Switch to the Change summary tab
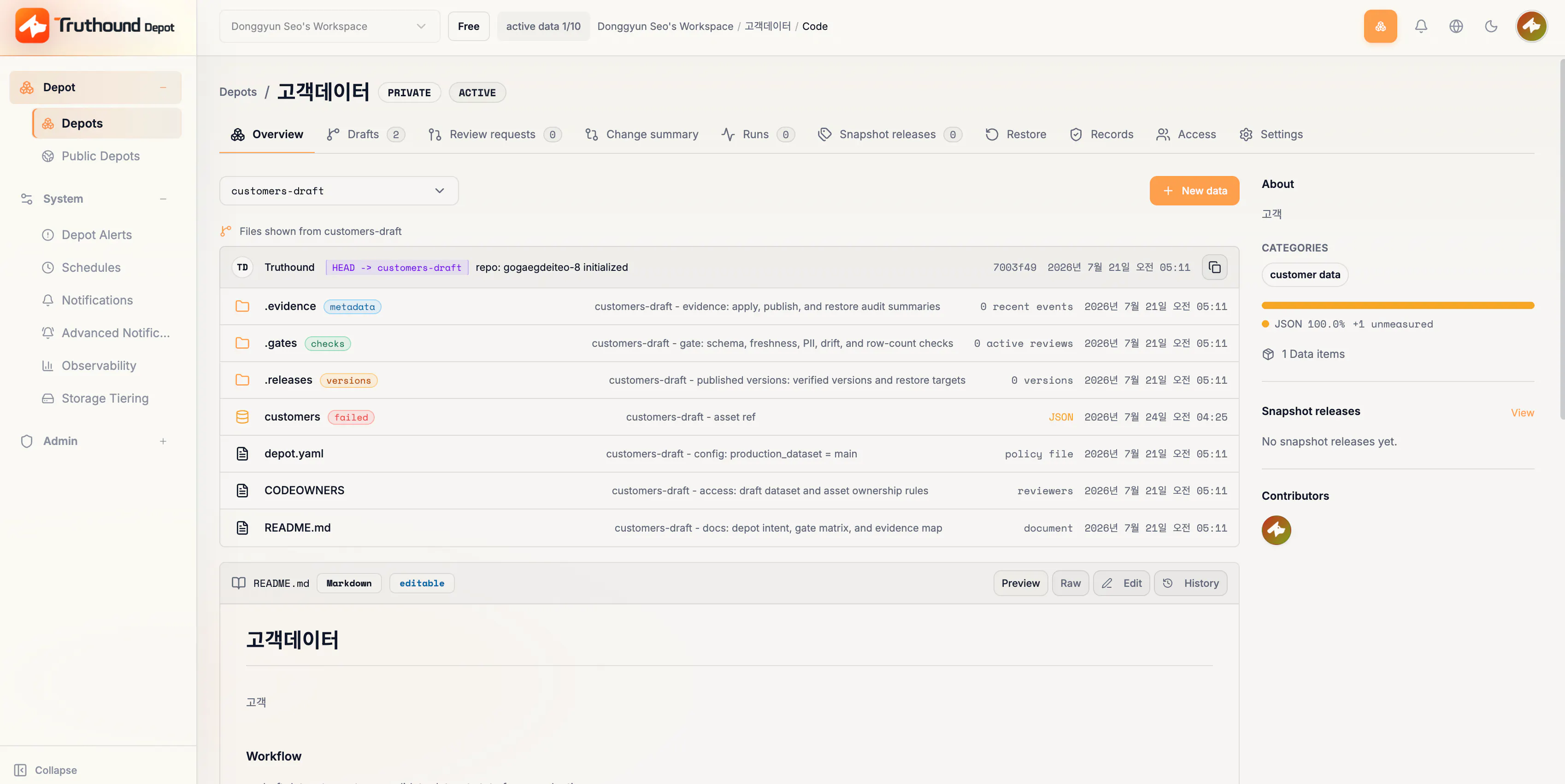The height and width of the screenshot is (784, 1565). click(641, 134)
